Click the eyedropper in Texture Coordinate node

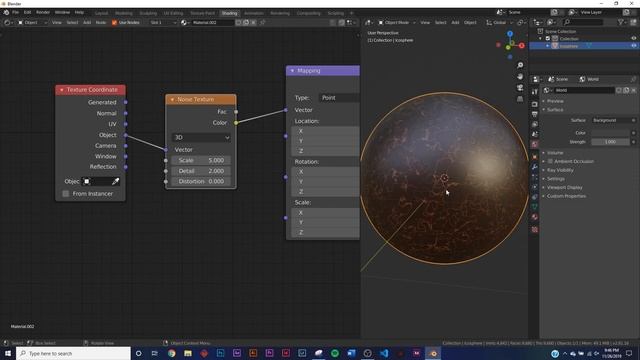point(116,181)
